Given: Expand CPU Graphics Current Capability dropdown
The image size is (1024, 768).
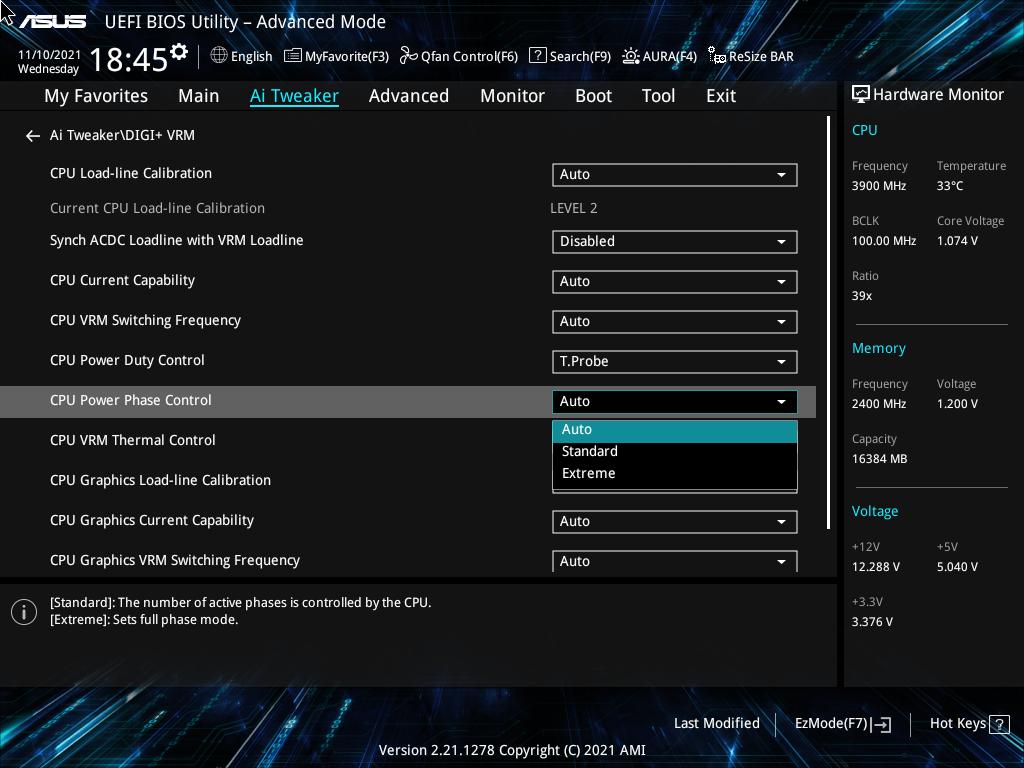Looking at the screenshot, I should 675,522.
